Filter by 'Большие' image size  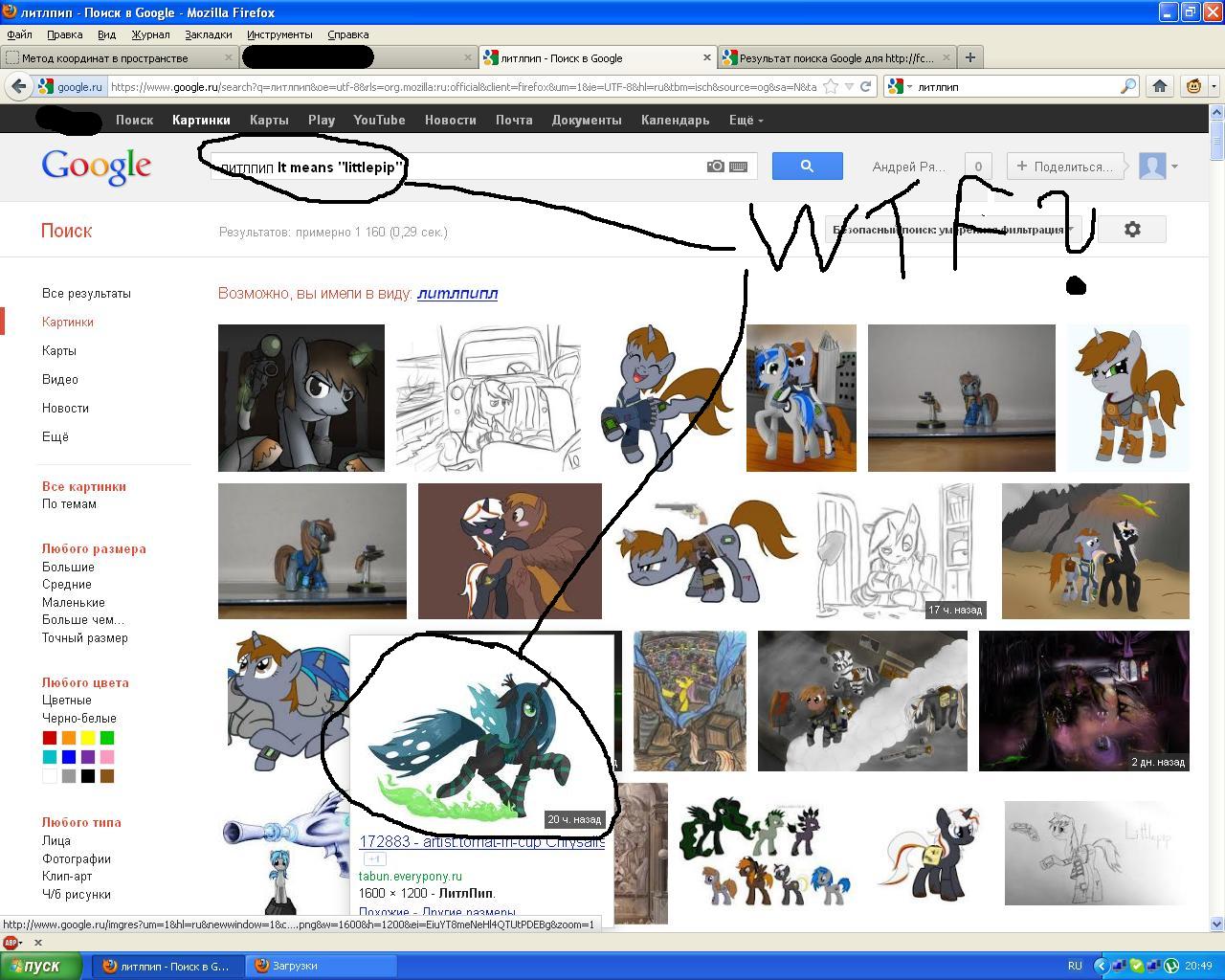[x=68, y=567]
